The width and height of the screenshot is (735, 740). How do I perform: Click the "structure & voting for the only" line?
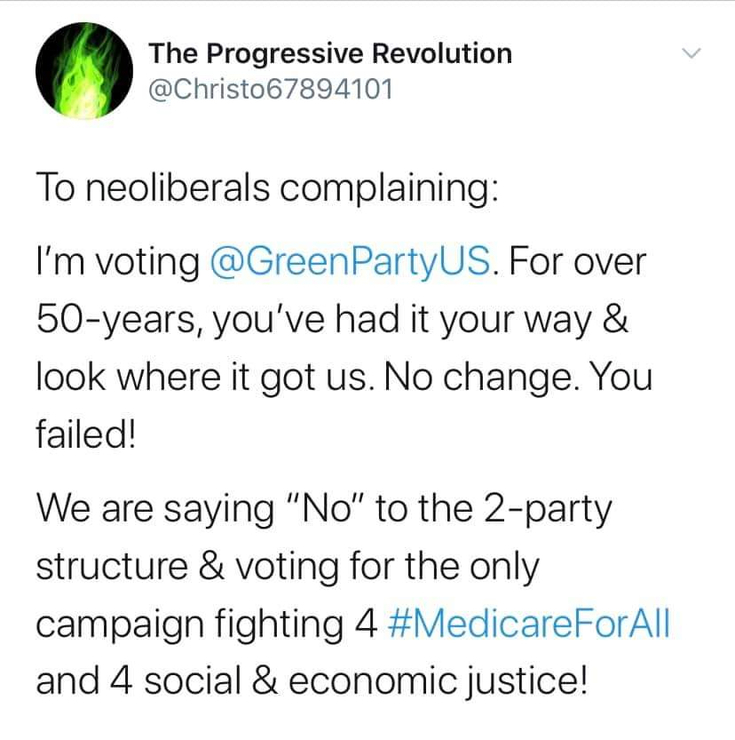(x=287, y=567)
